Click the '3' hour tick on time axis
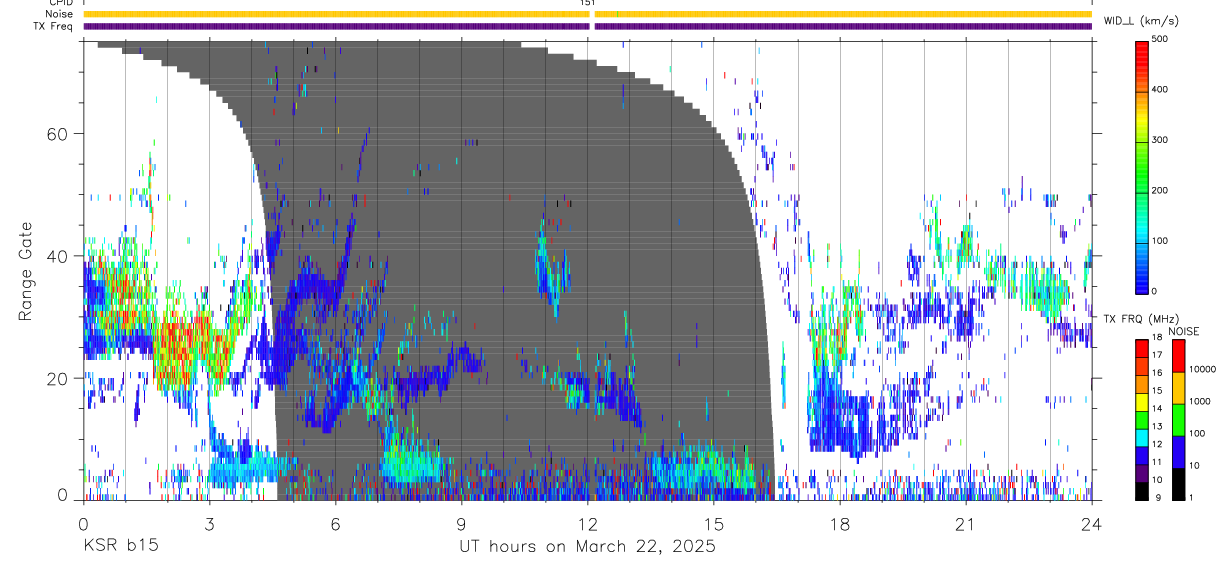 [x=209, y=523]
